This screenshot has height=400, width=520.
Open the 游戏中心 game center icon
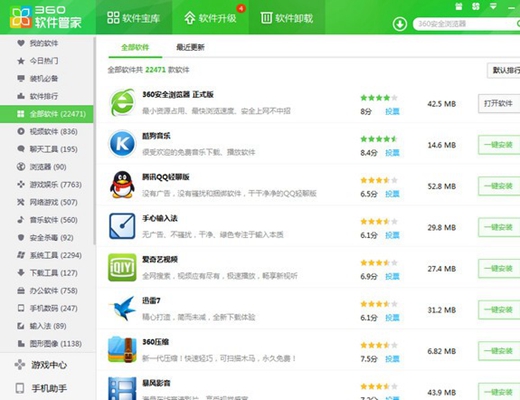coord(20,365)
